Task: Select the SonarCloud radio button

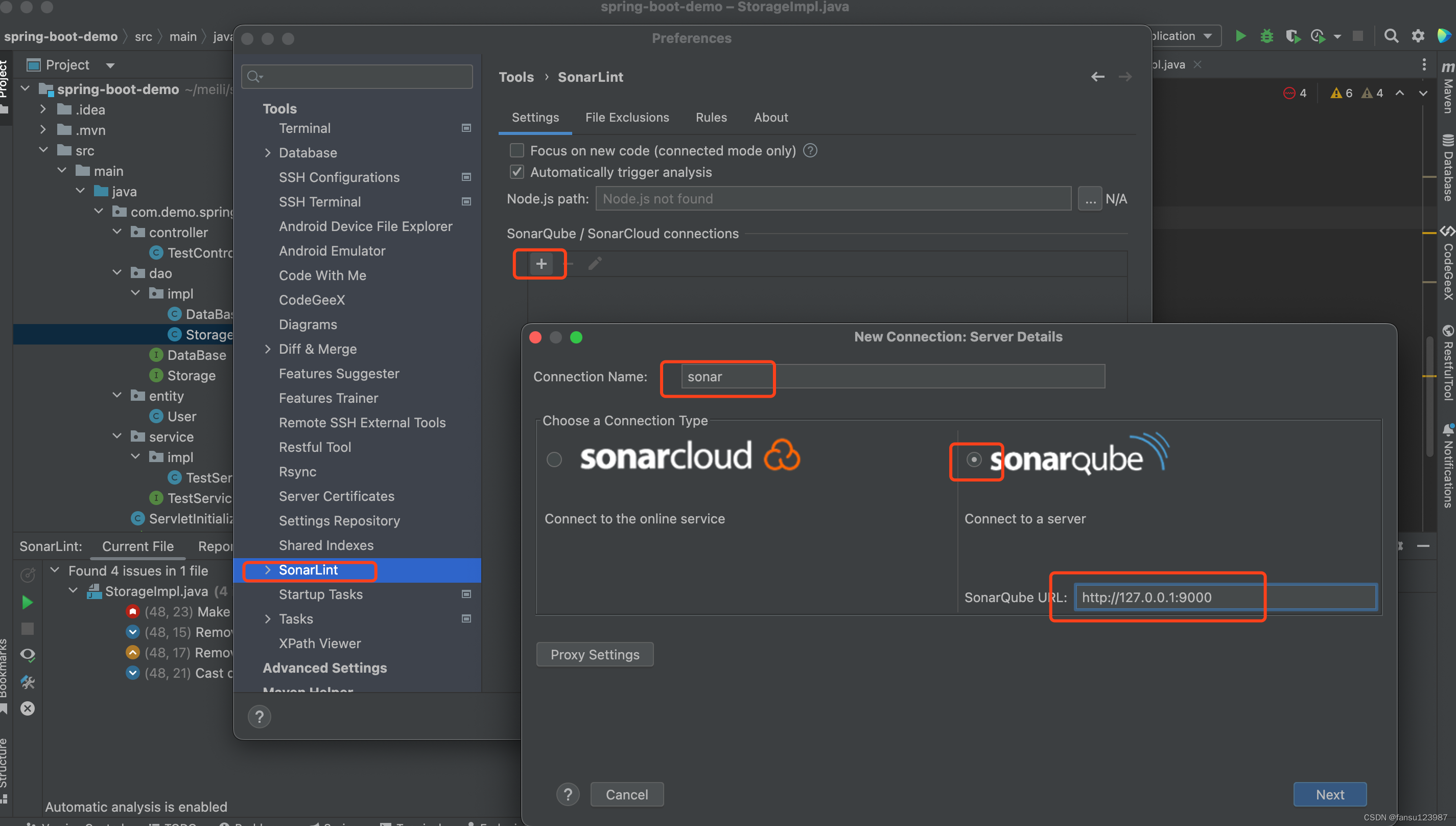Action: (554, 459)
